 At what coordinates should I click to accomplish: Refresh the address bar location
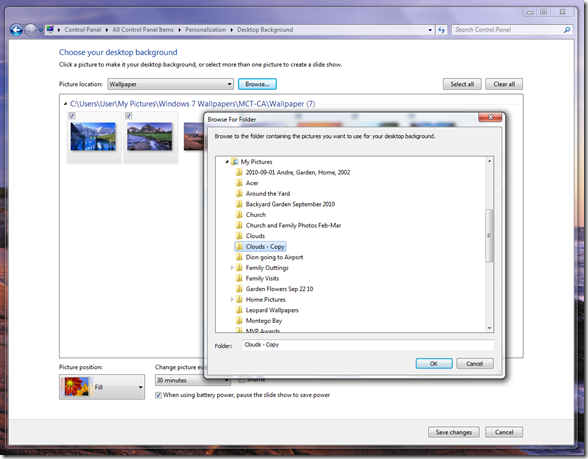click(441, 30)
